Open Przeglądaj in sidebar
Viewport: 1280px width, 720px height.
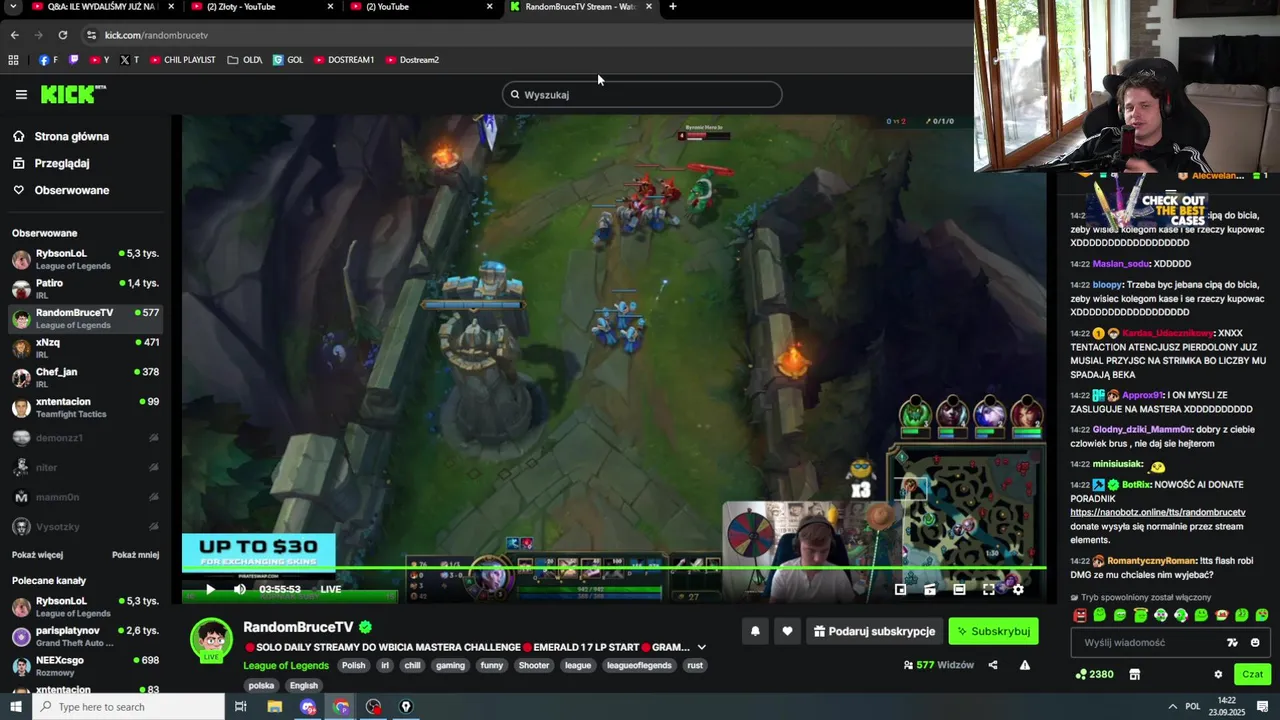[62, 163]
